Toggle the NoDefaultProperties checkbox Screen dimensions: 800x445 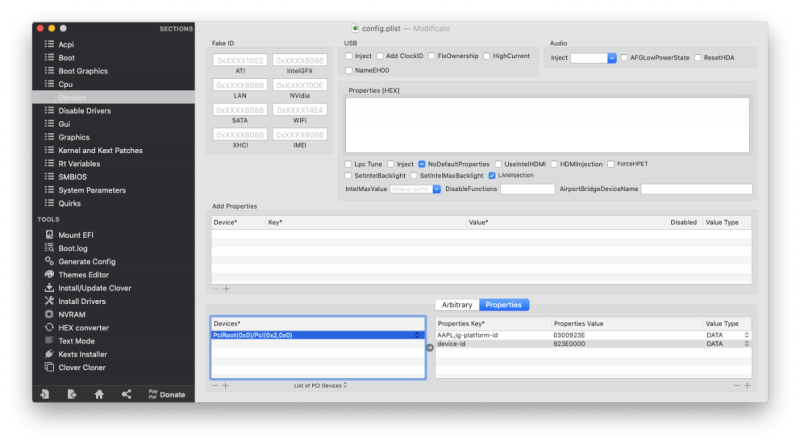[423, 163]
